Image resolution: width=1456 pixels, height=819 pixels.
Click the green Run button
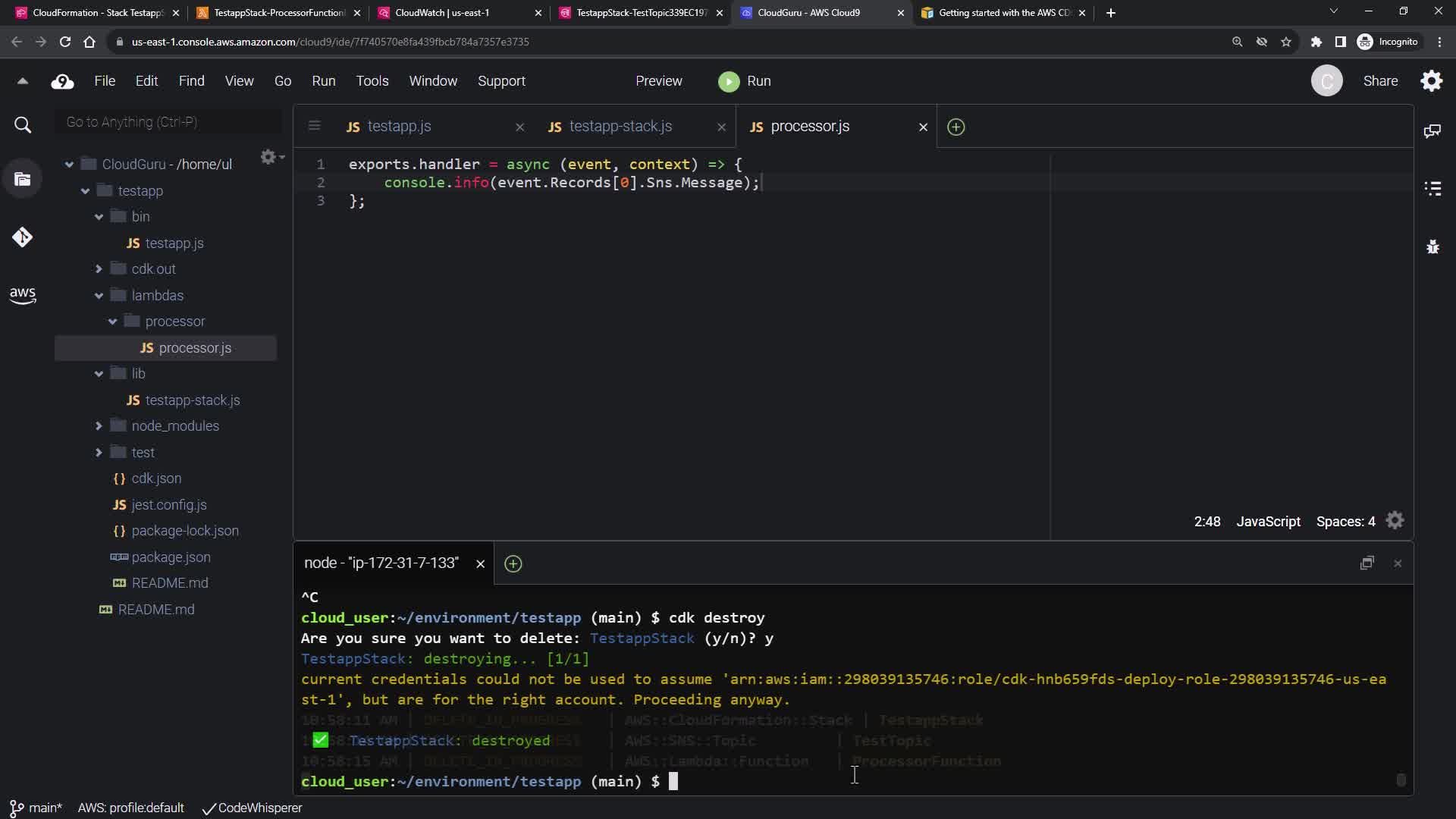pos(745,81)
